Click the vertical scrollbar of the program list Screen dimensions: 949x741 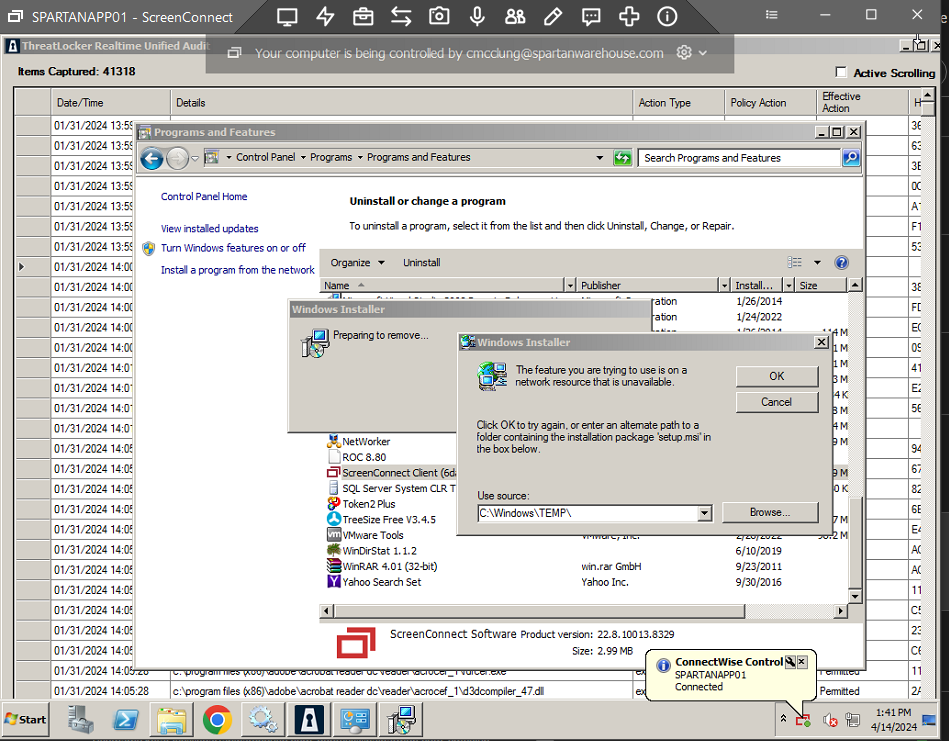tap(854, 542)
